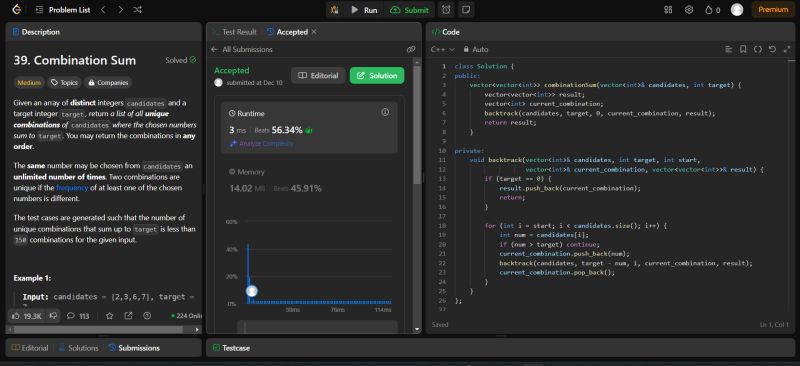Open the Runtime info icon

(385, 112)
